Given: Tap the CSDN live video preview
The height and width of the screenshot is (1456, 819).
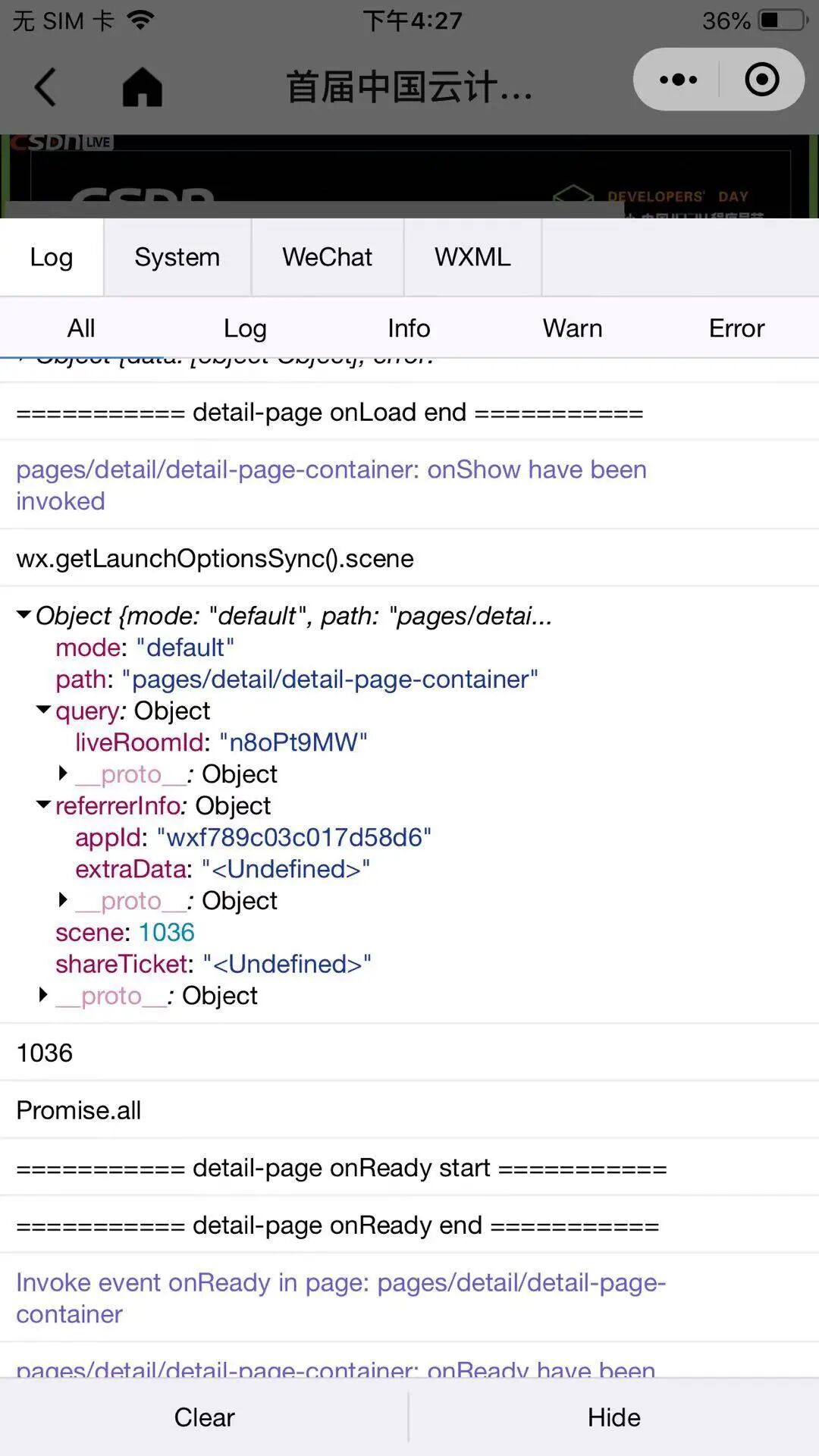Looking at the screenshot, I should pyautogui.click(x=409, y=177).
